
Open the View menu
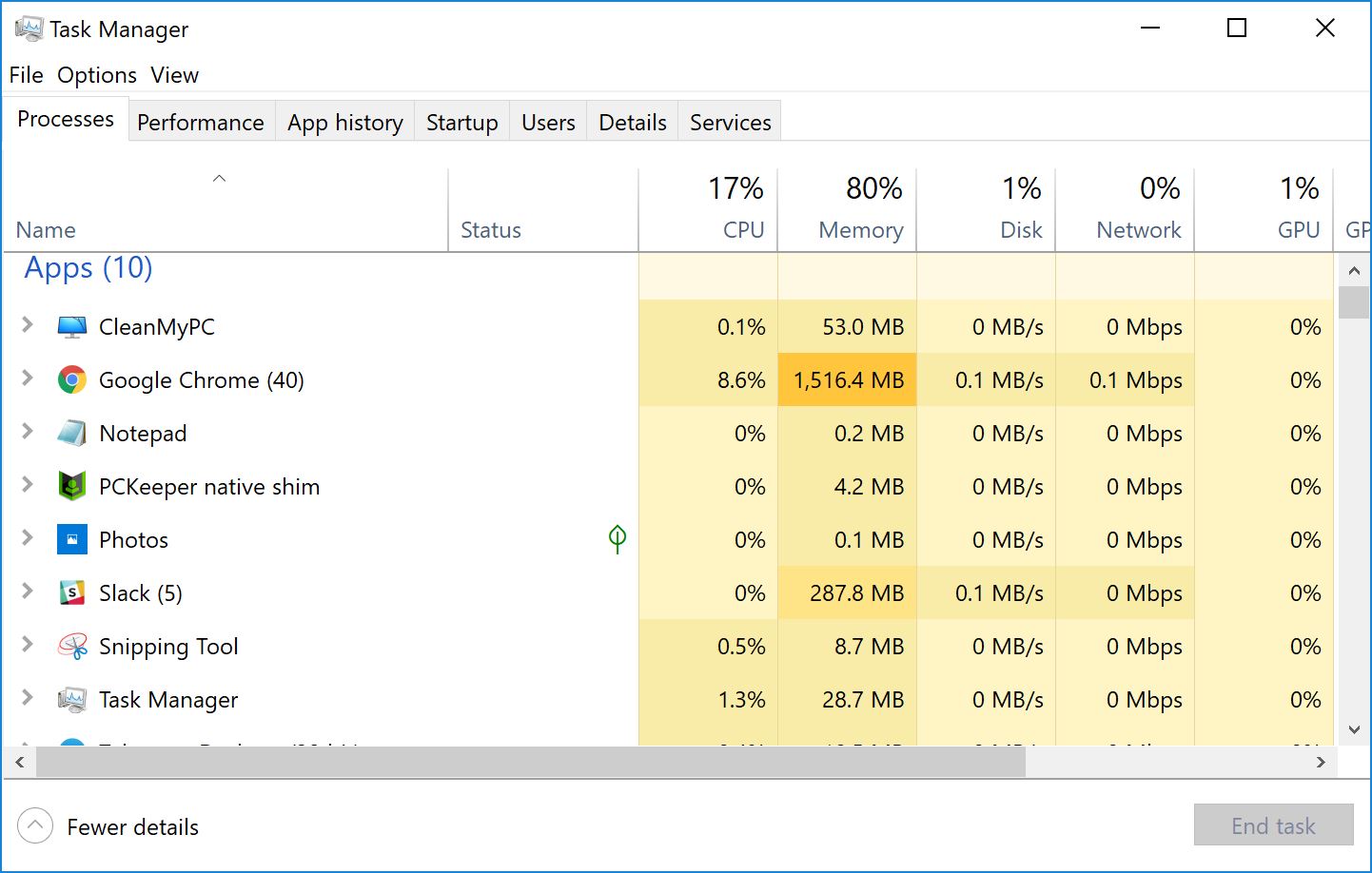pos(175,75)
